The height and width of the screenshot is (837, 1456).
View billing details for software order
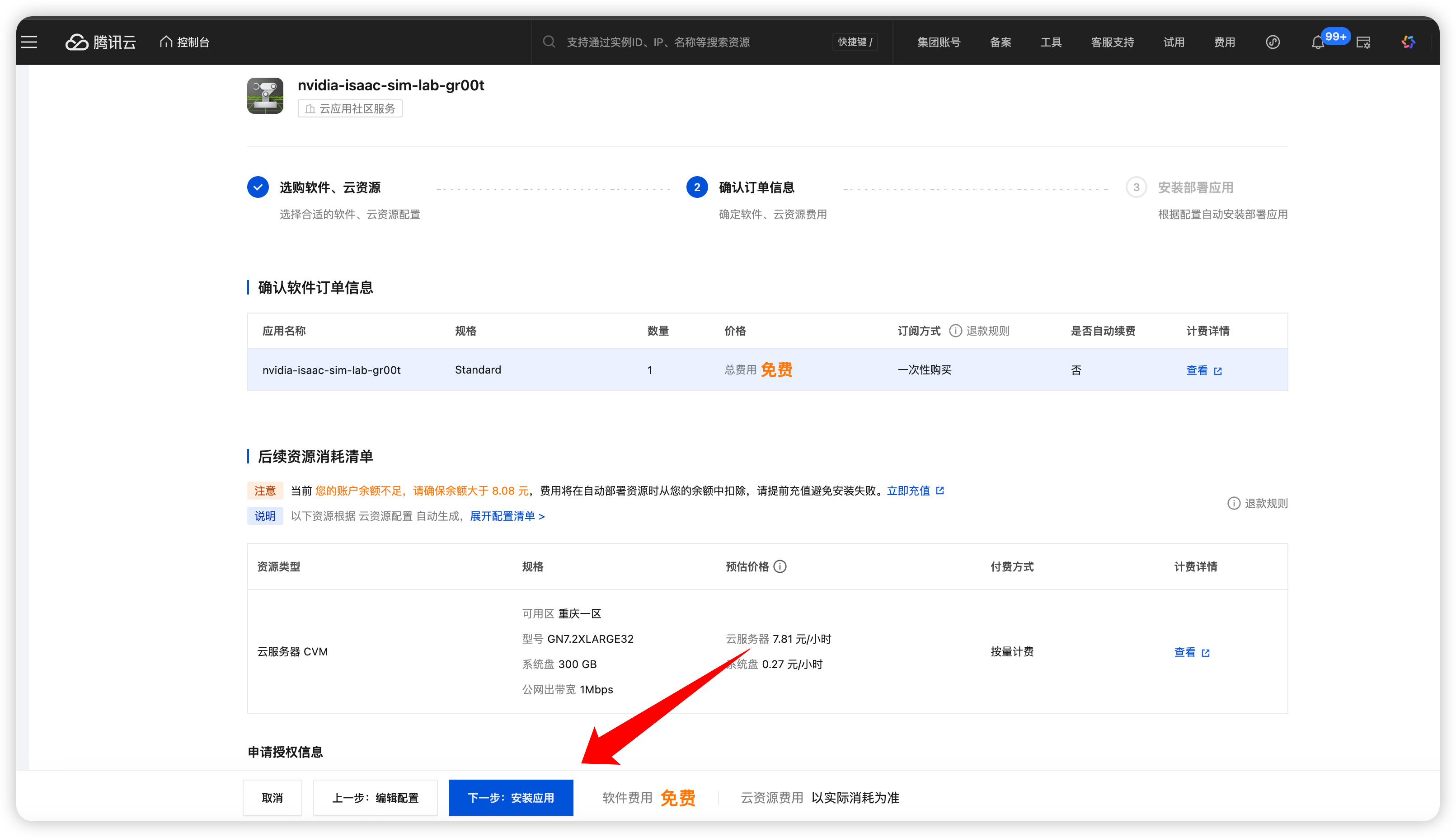1203,370
